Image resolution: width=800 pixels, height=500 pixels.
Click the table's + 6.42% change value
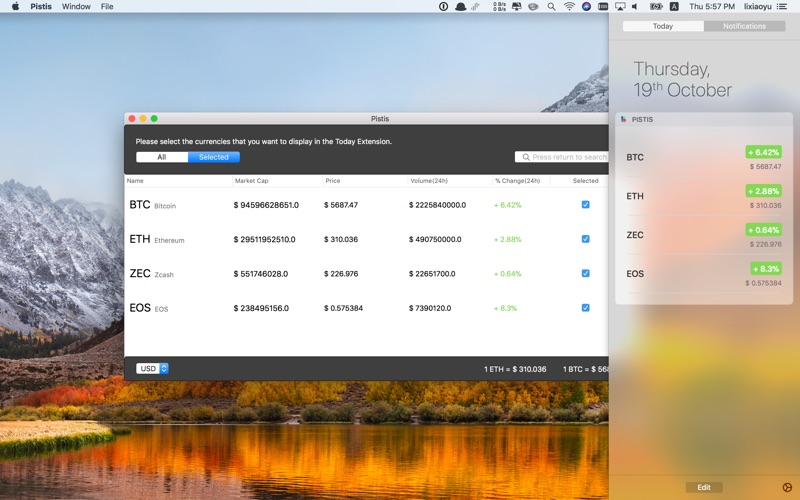click(x=508, y=205)
